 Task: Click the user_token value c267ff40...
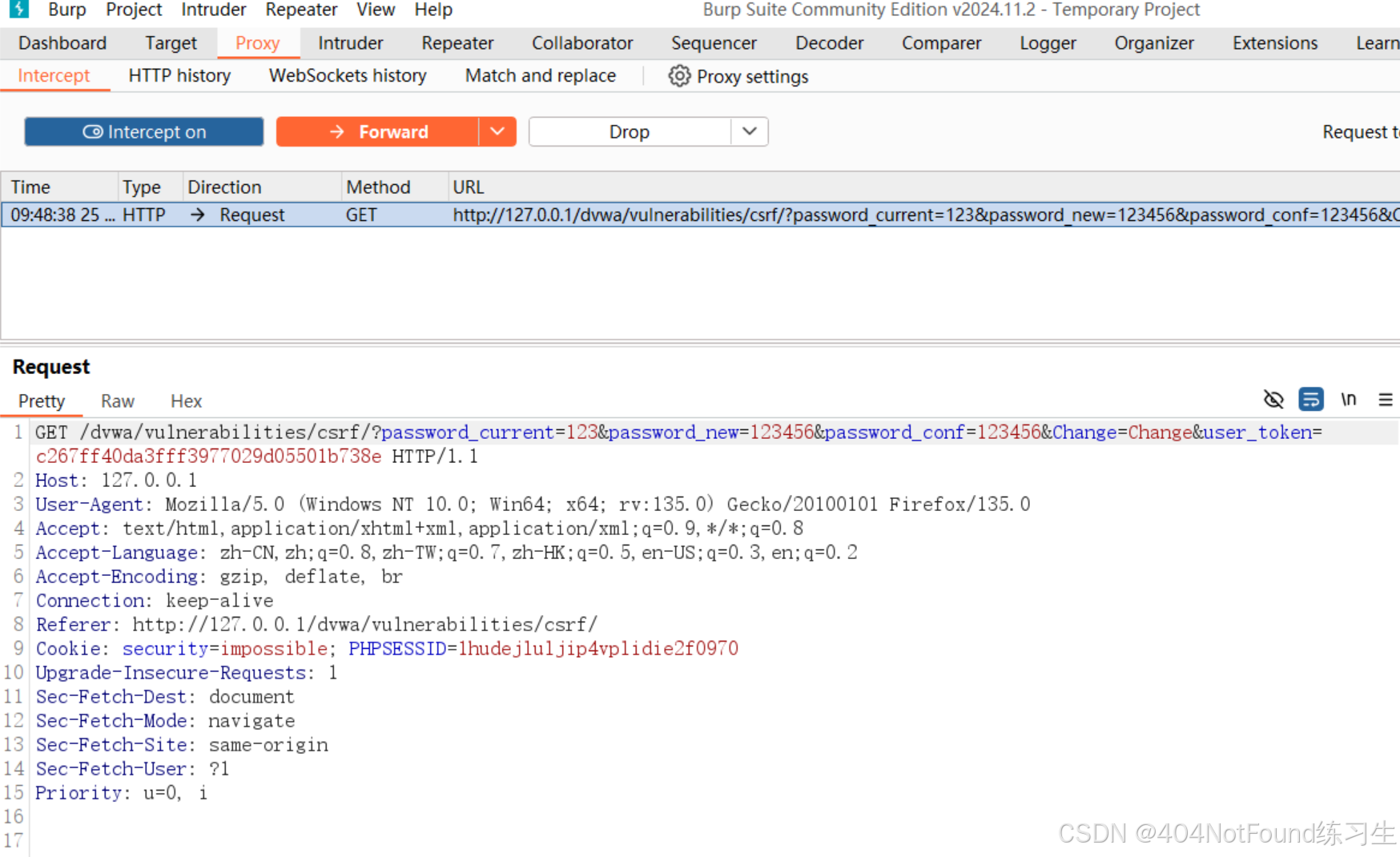point(208,456)
